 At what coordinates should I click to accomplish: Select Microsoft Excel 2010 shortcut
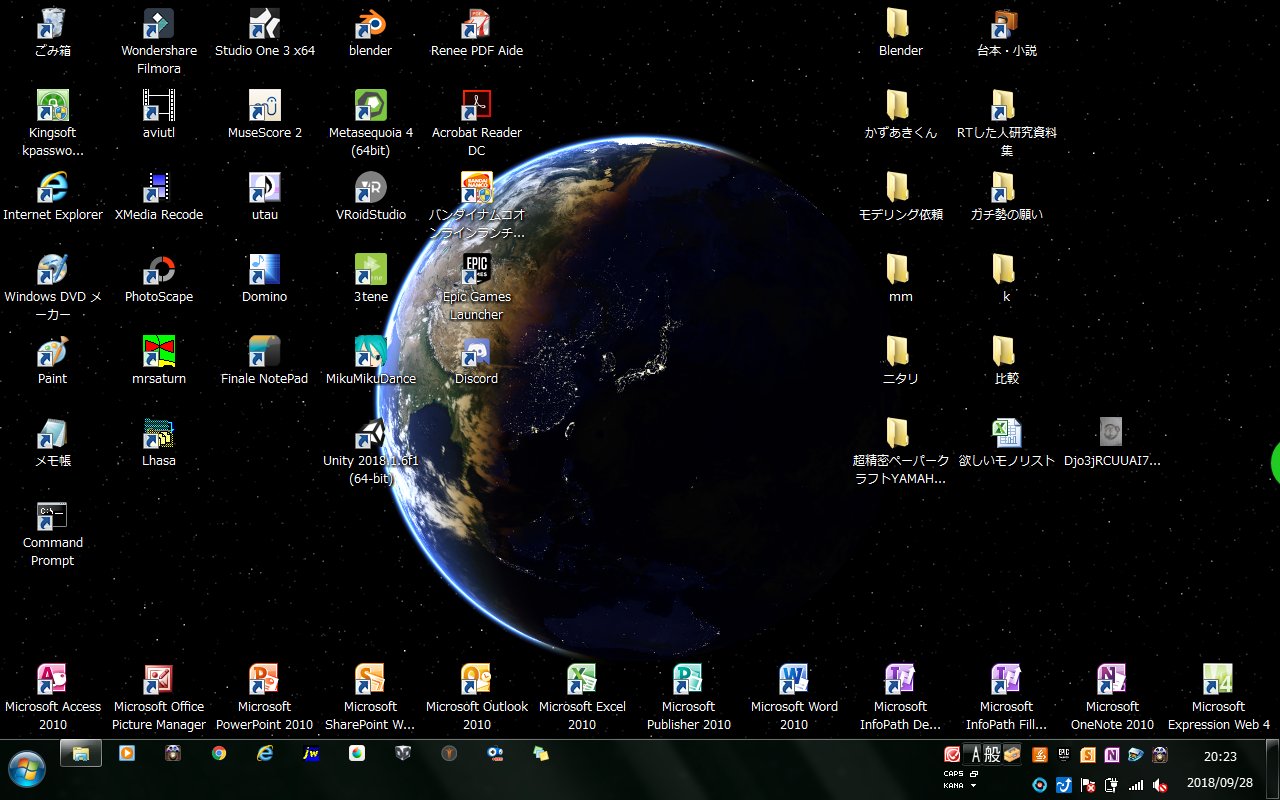tap(582, 697)
